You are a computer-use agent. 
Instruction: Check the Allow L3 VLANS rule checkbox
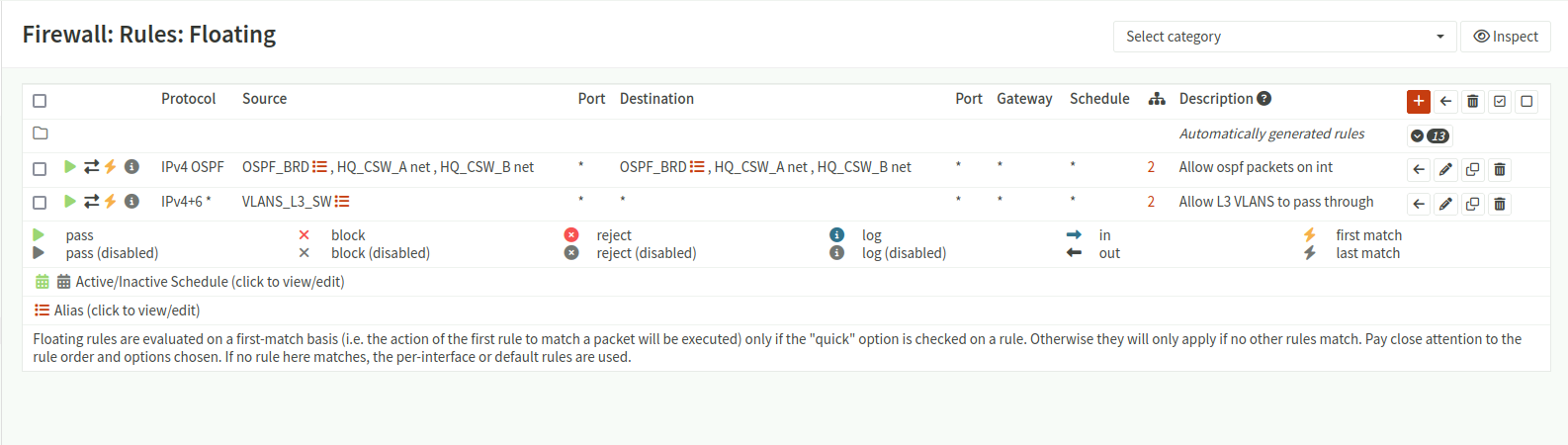pyautogui.click(x=40, y=203)
